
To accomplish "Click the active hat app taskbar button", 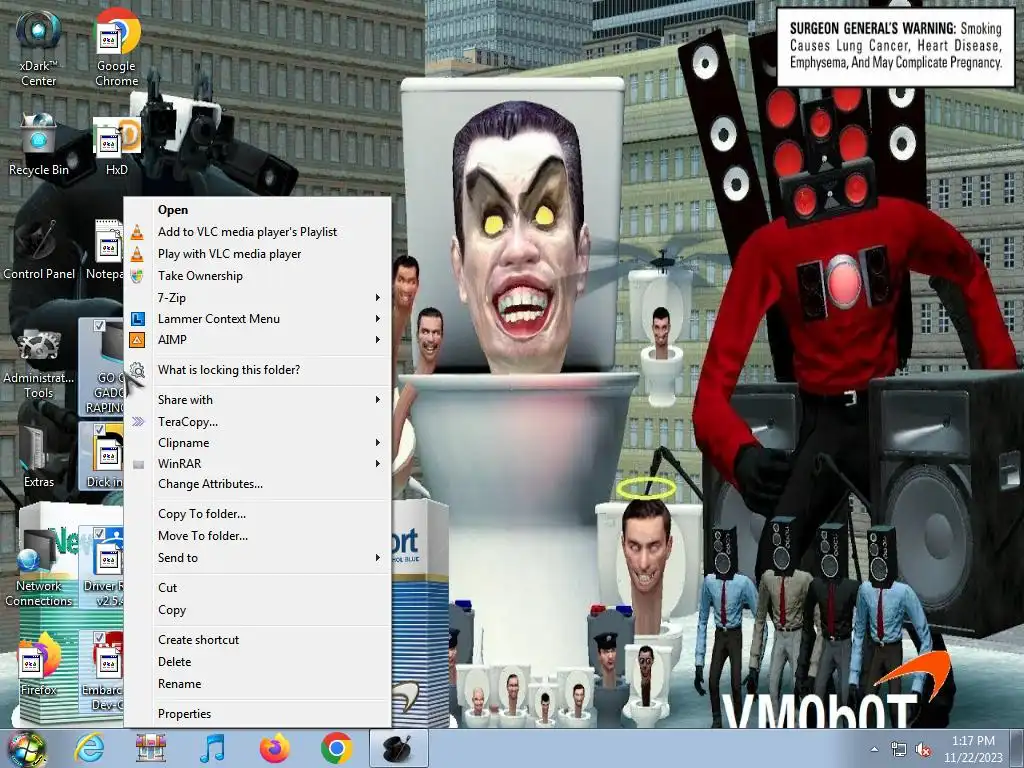I will [x=398, y=748].
